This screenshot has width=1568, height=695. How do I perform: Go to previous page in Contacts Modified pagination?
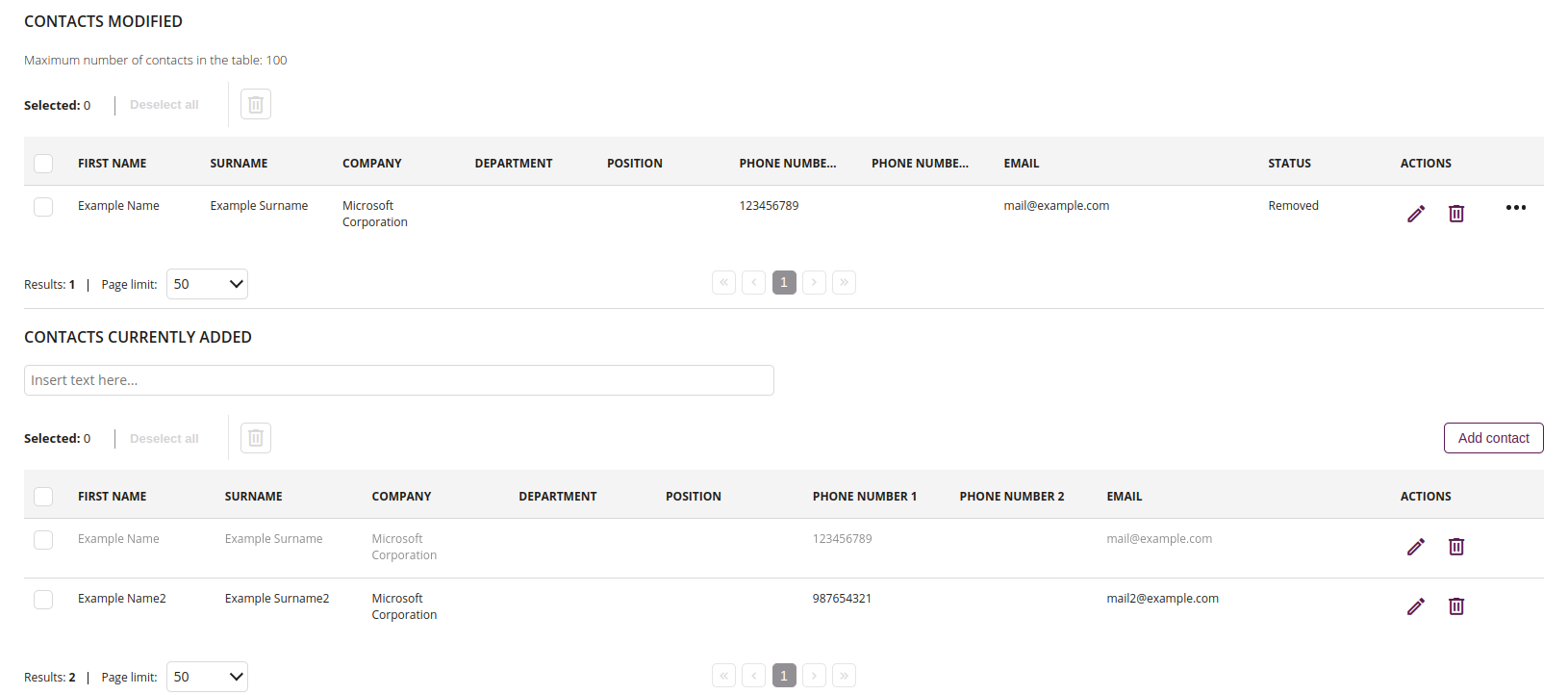(754, 282)
